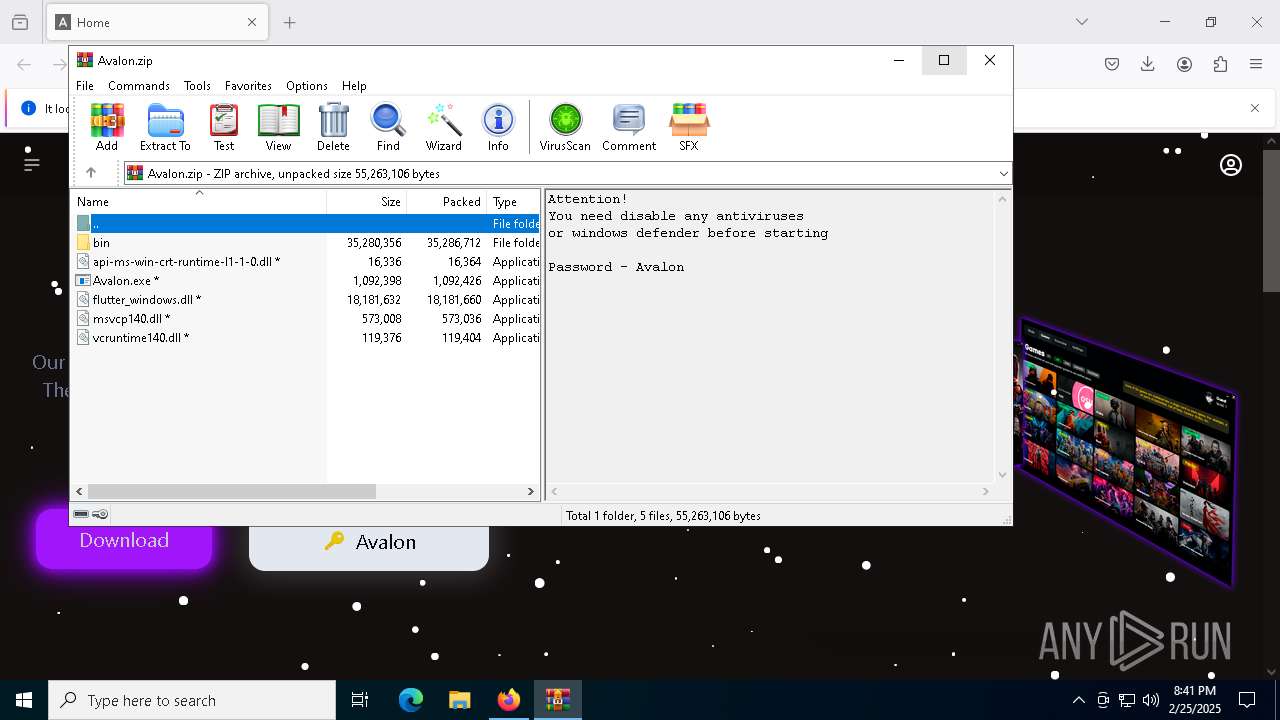Viewport: 1280px width, 720px height.
Task: Open File Explorer from taskbar
Action: (460, 700)
